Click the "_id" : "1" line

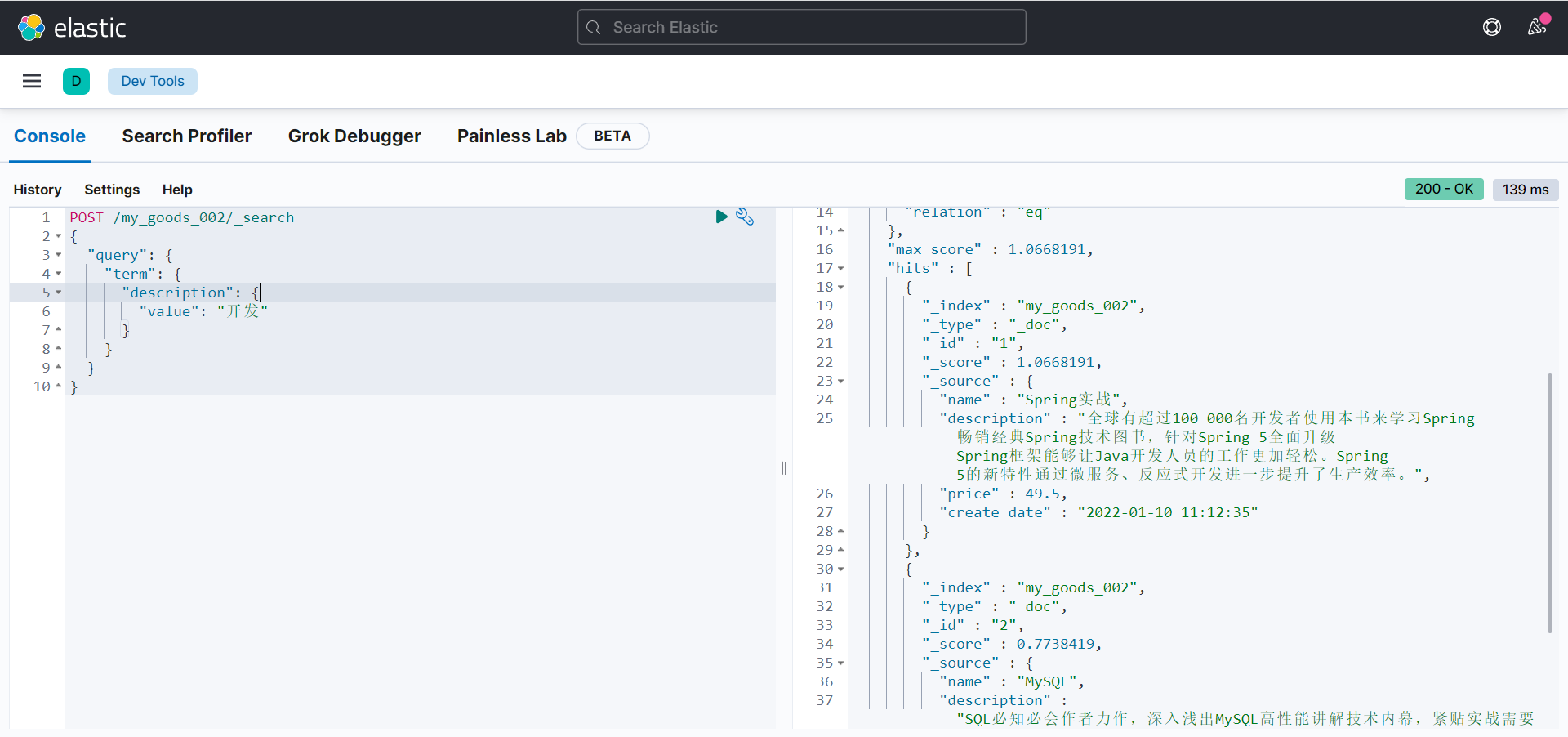tap(973, 343)
